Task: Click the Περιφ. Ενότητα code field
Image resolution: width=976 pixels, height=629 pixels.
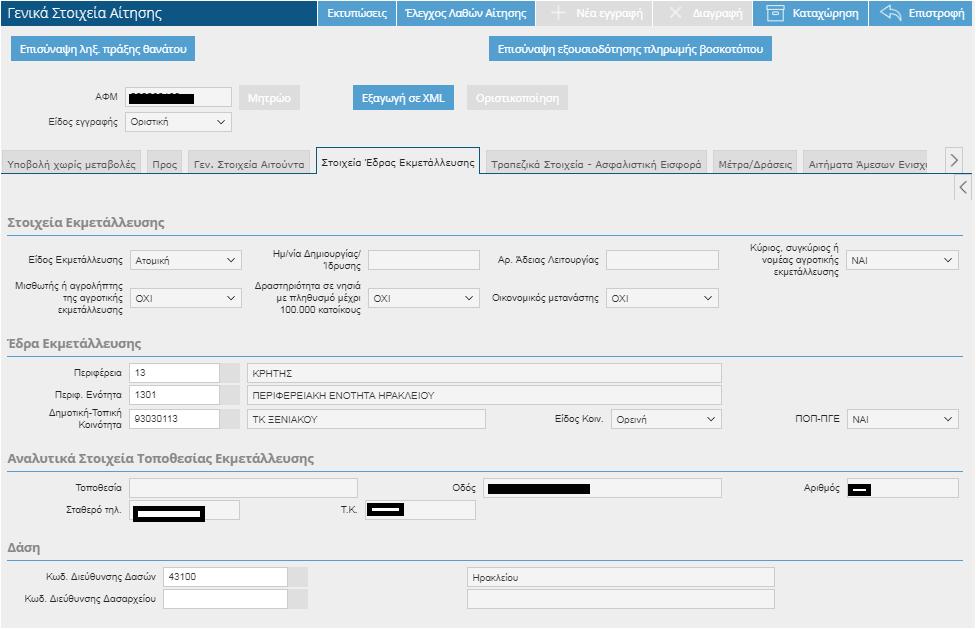Action: 174,394
